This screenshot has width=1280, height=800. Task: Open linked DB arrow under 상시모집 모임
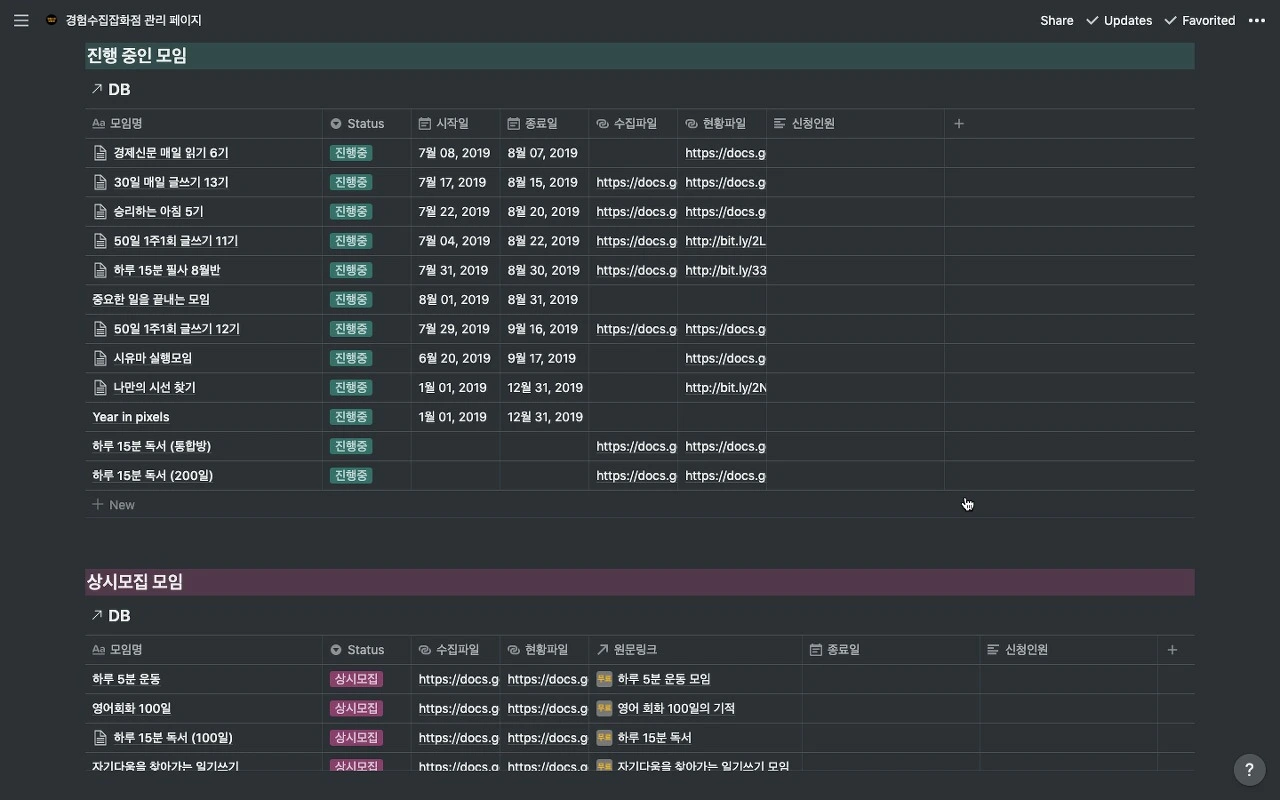point(97,615)
